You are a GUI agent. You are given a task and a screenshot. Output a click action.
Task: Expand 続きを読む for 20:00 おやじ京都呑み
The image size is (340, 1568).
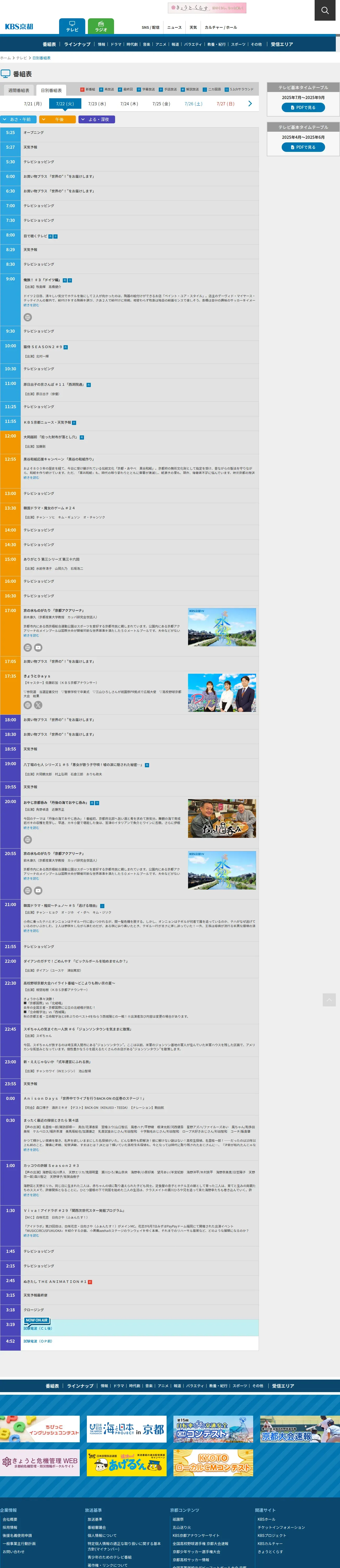coord(31,828)
